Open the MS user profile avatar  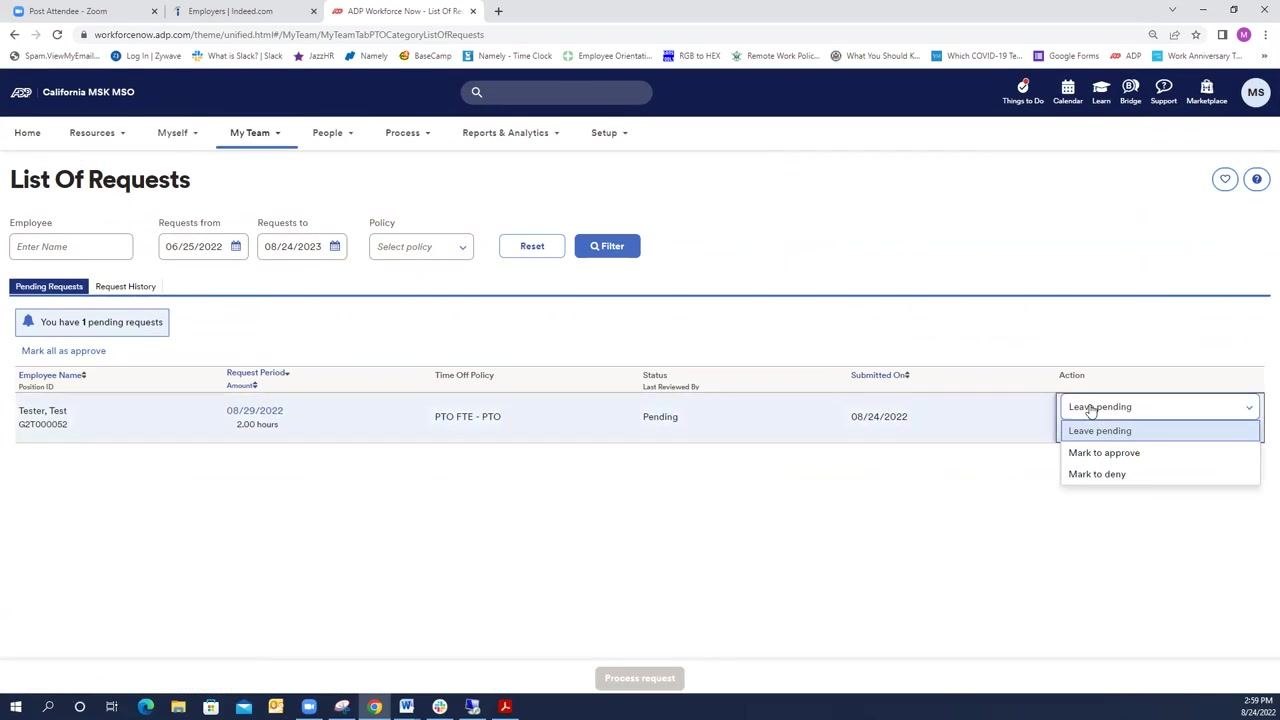point(1255,92)
